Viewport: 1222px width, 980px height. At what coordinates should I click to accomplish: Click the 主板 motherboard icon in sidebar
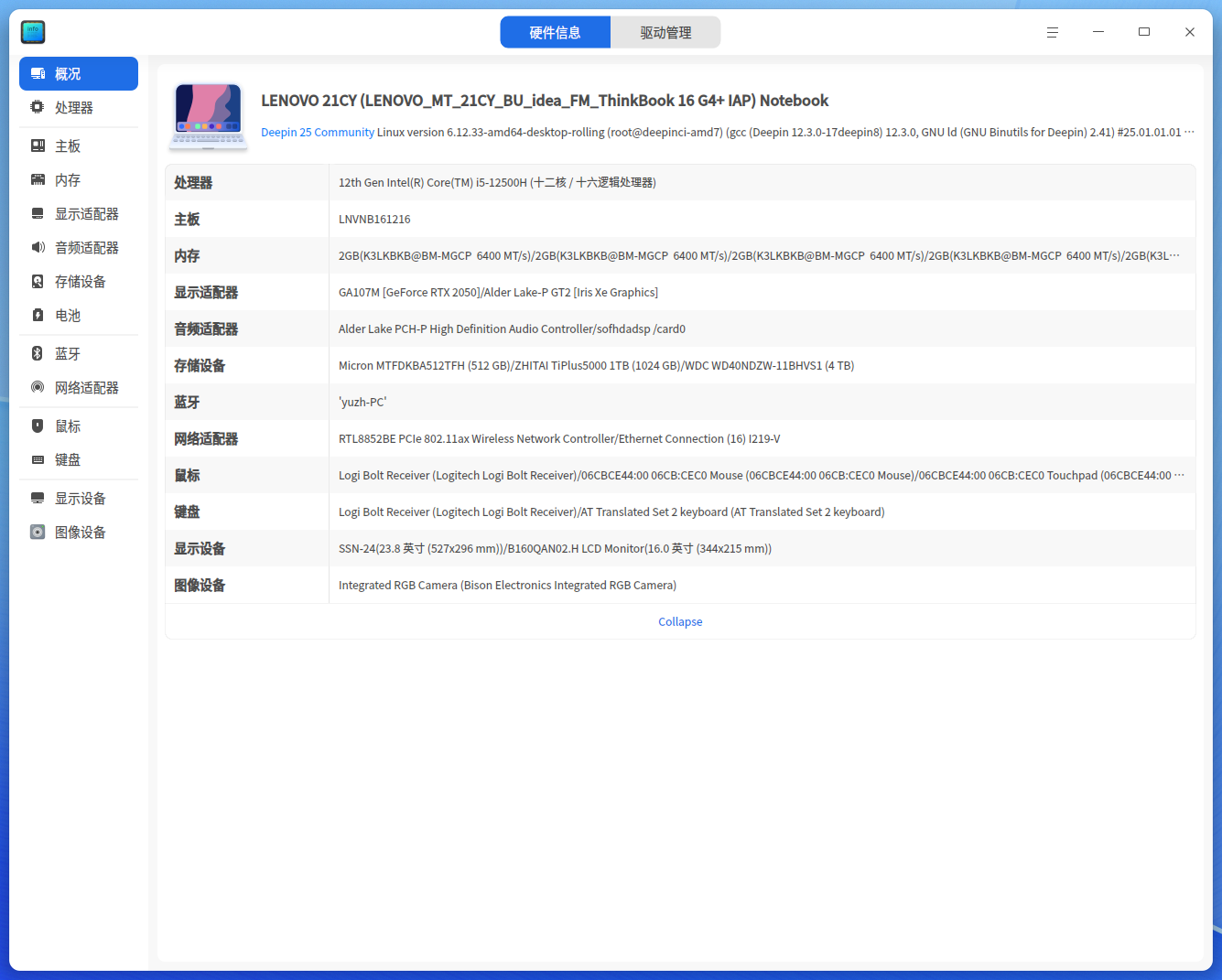point(38,145)
